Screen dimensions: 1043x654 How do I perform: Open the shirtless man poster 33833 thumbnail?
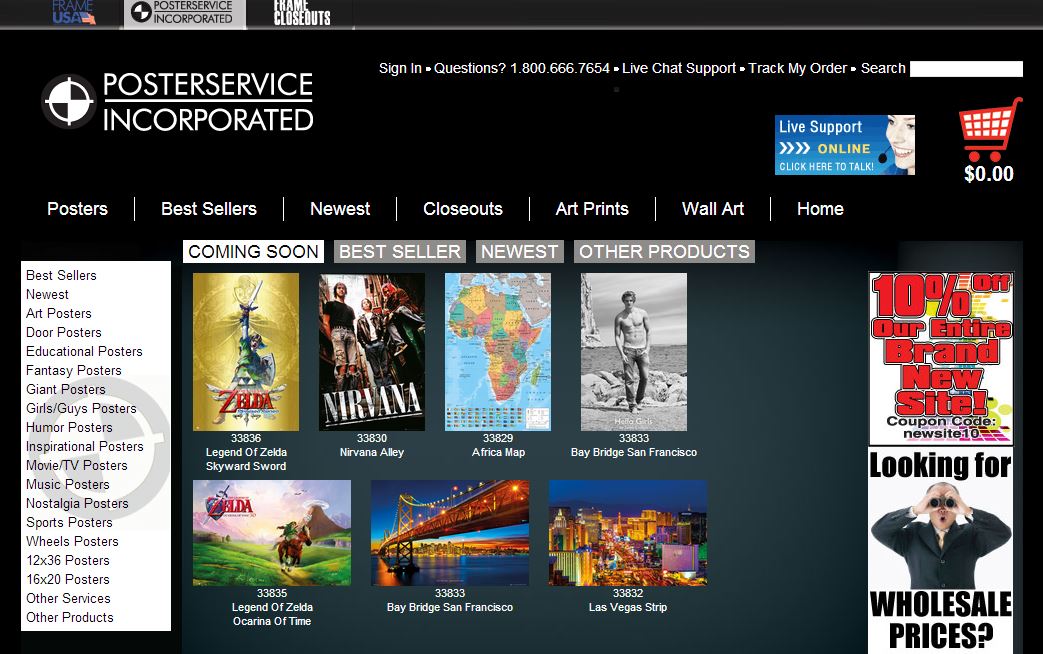[634, 352]
